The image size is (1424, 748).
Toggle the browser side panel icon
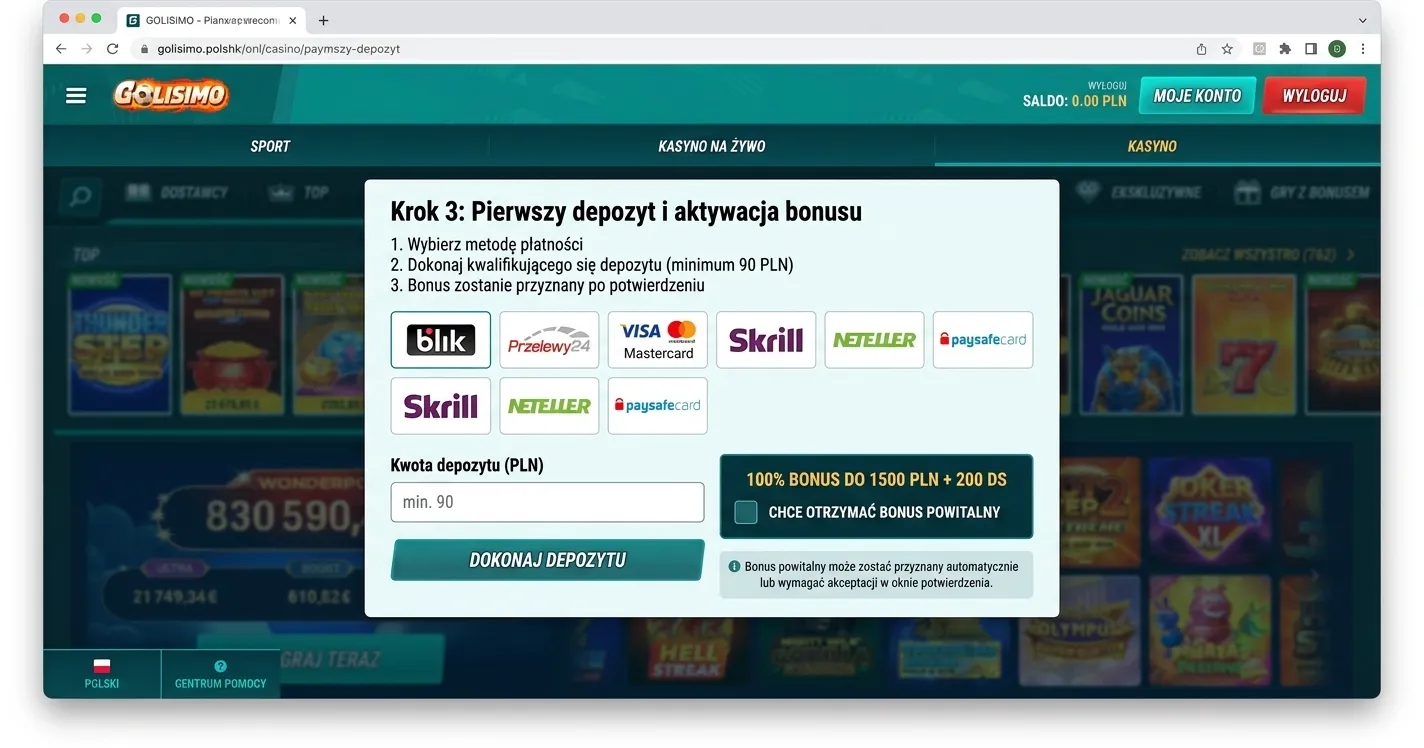pos(1311,48)
